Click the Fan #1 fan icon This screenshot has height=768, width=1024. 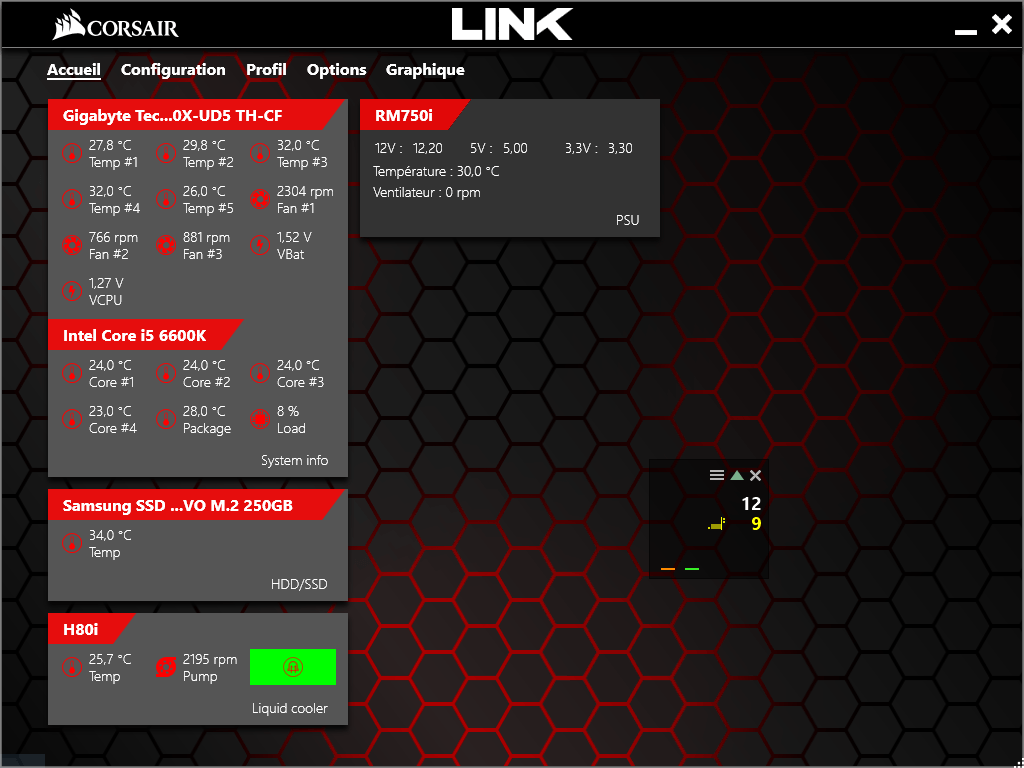260,199
